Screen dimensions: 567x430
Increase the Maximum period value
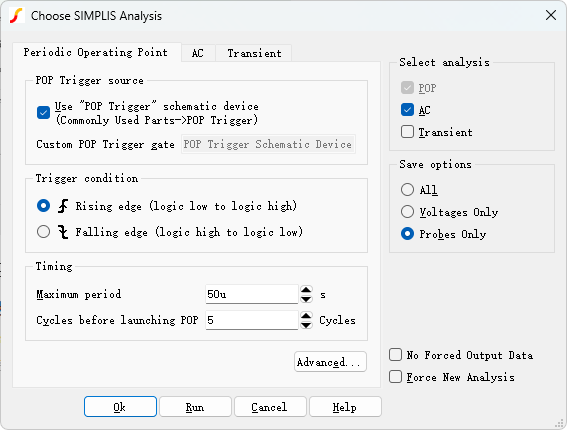pyautogui.click(x=306, y=290)
